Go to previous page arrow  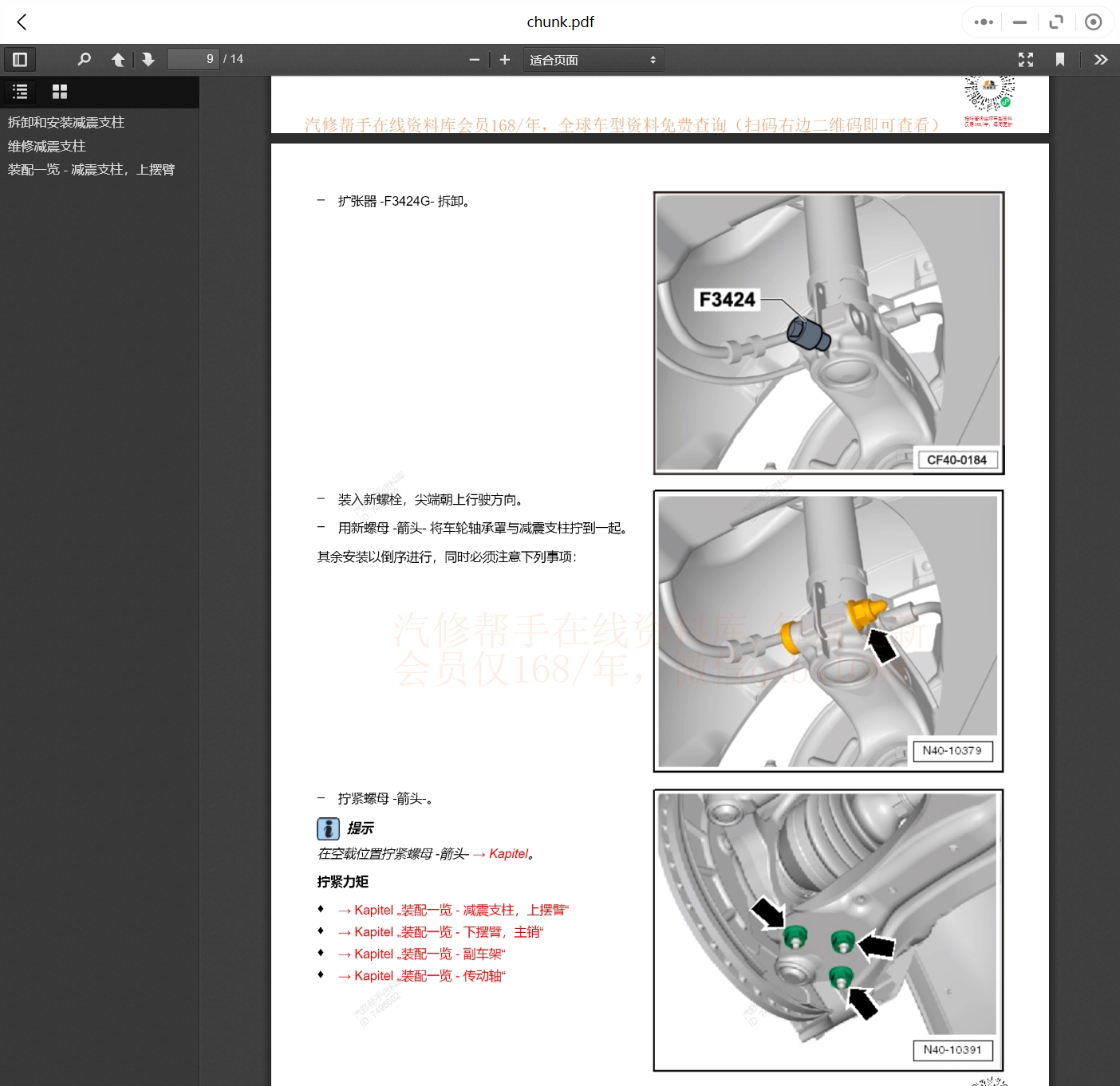(118, 59)
